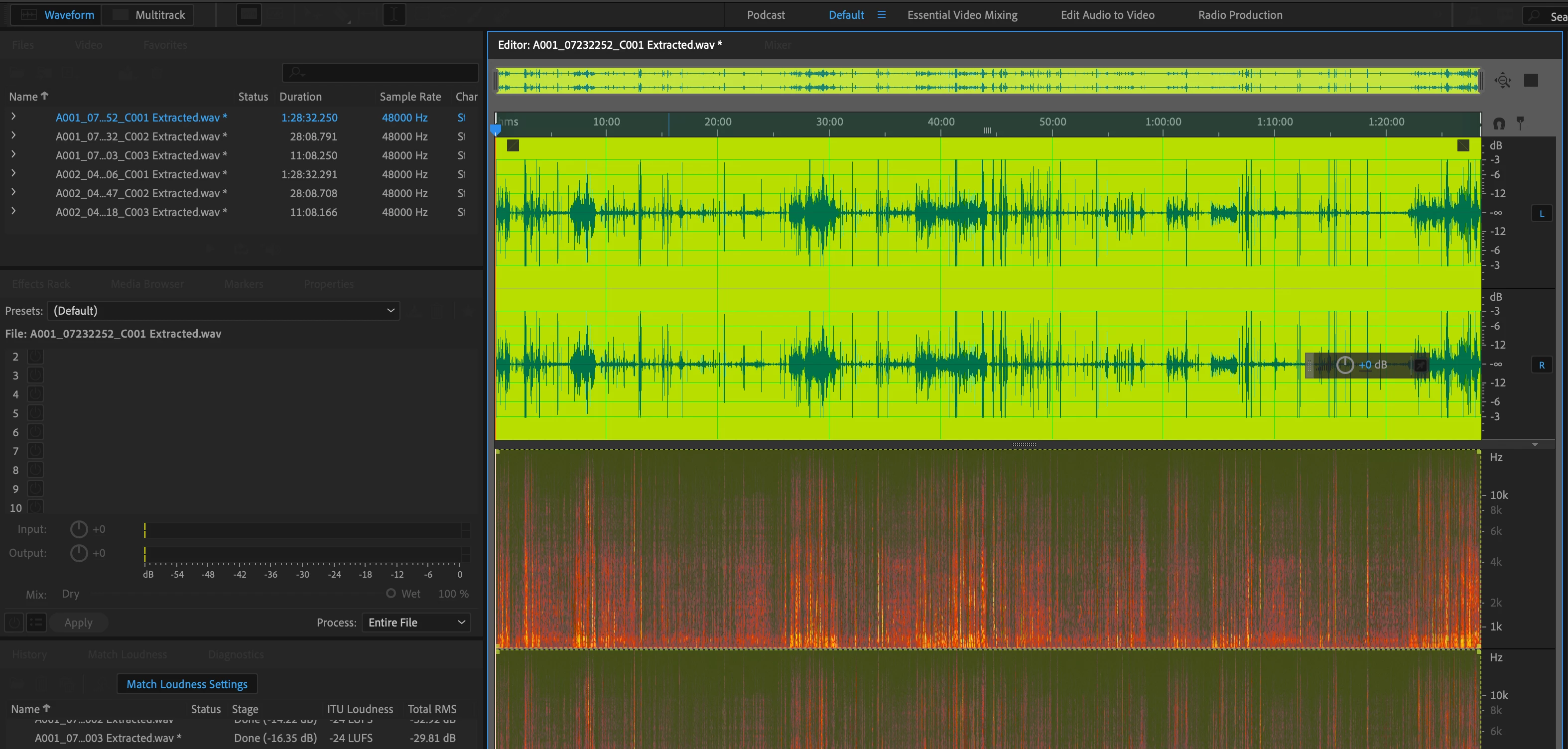Select the Time Selection tool icon
The height and width of the screenshot is (749, 1568).
(394, 14)
